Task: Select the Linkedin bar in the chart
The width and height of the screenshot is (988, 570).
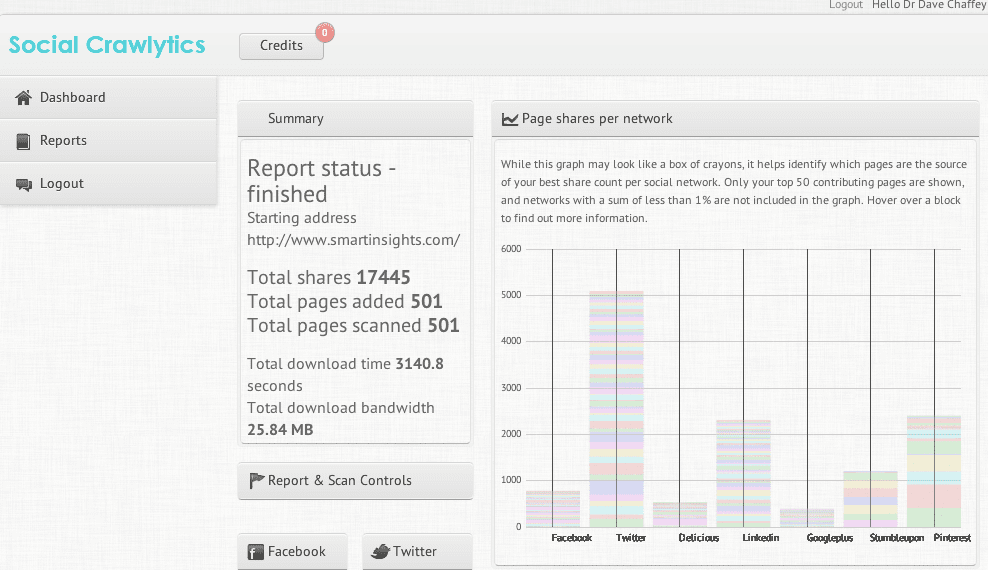Action: (x=743, y=470)
